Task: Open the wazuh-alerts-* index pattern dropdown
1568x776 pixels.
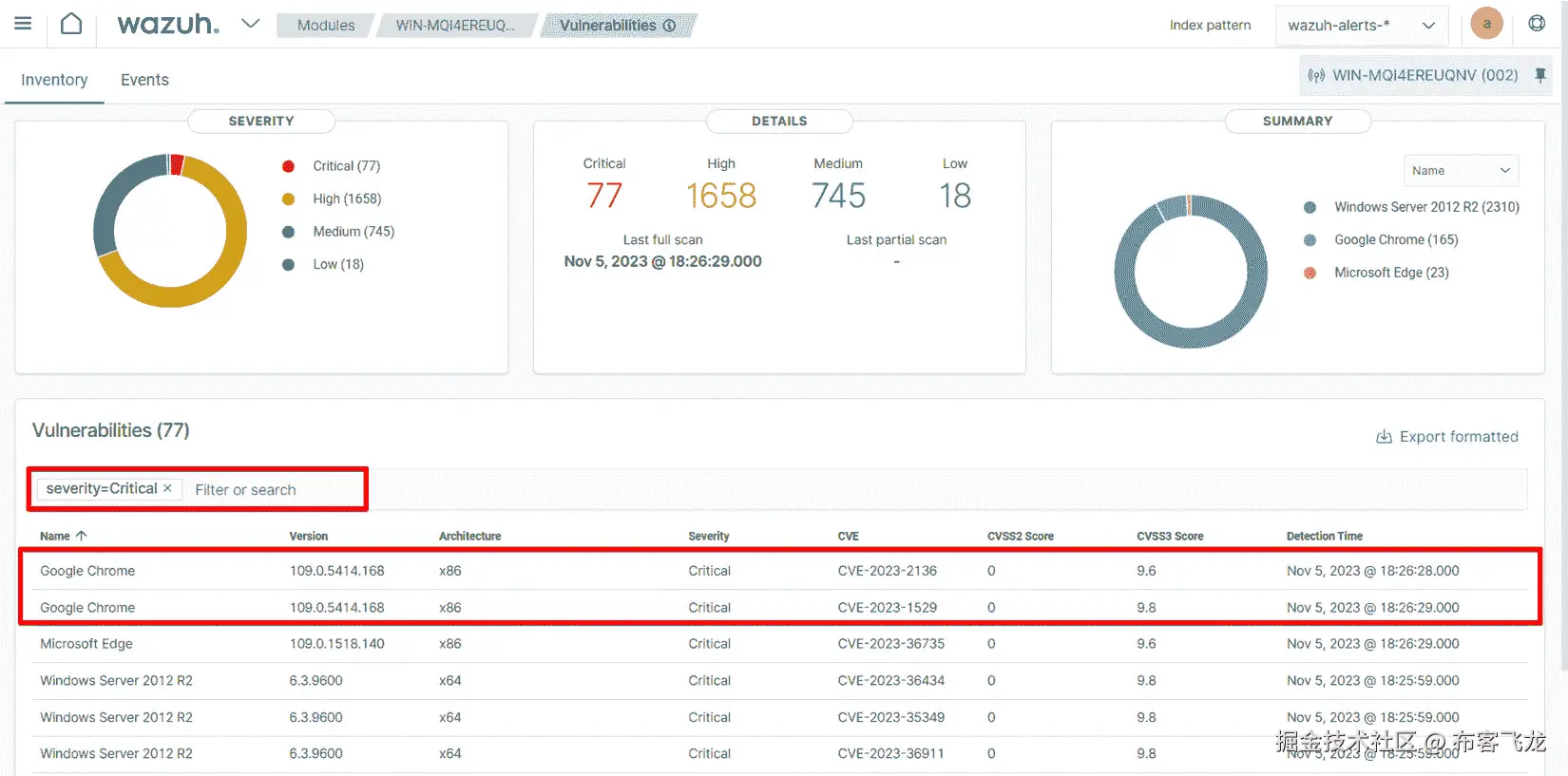Action: (1362, 26)
